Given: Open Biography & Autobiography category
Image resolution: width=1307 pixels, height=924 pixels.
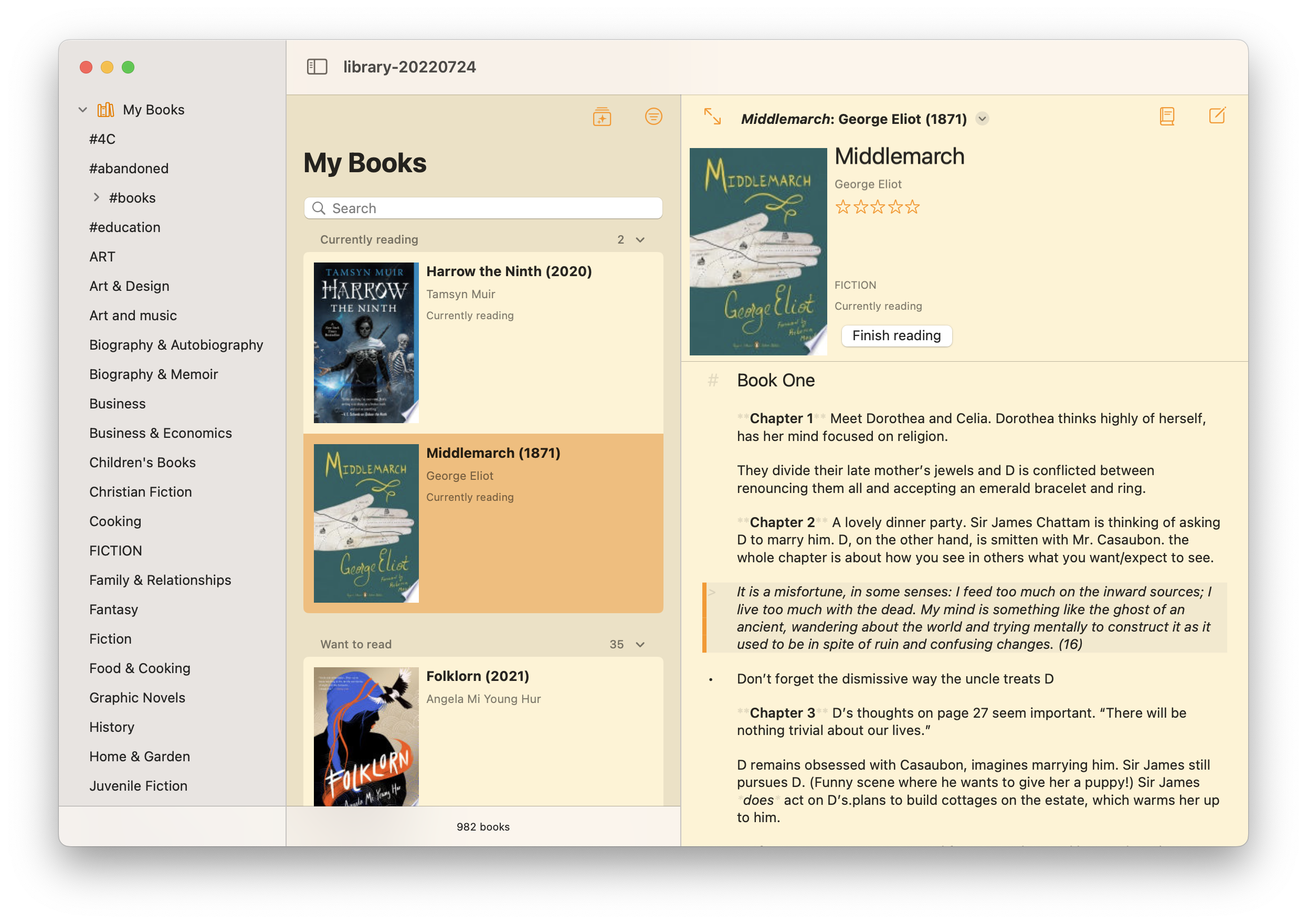Looking at the screenshot, I should click(x=176, y=344).
